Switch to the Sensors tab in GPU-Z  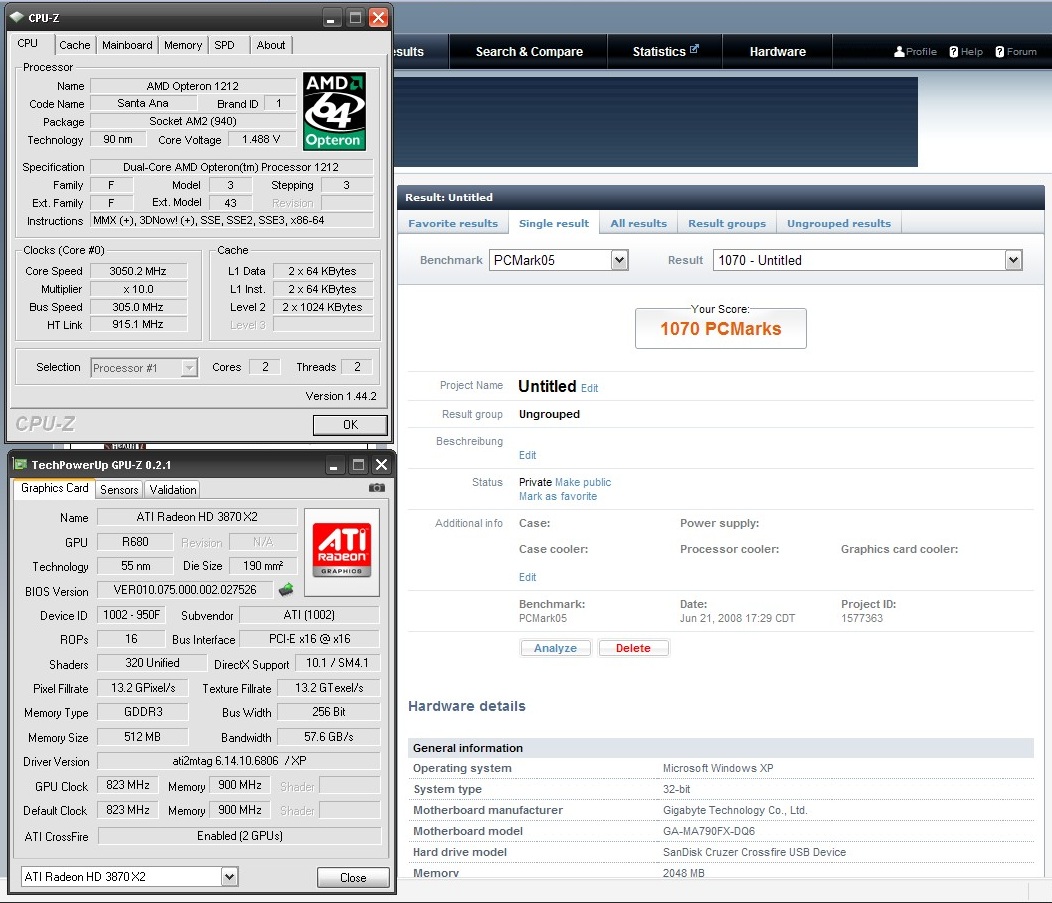119,490
